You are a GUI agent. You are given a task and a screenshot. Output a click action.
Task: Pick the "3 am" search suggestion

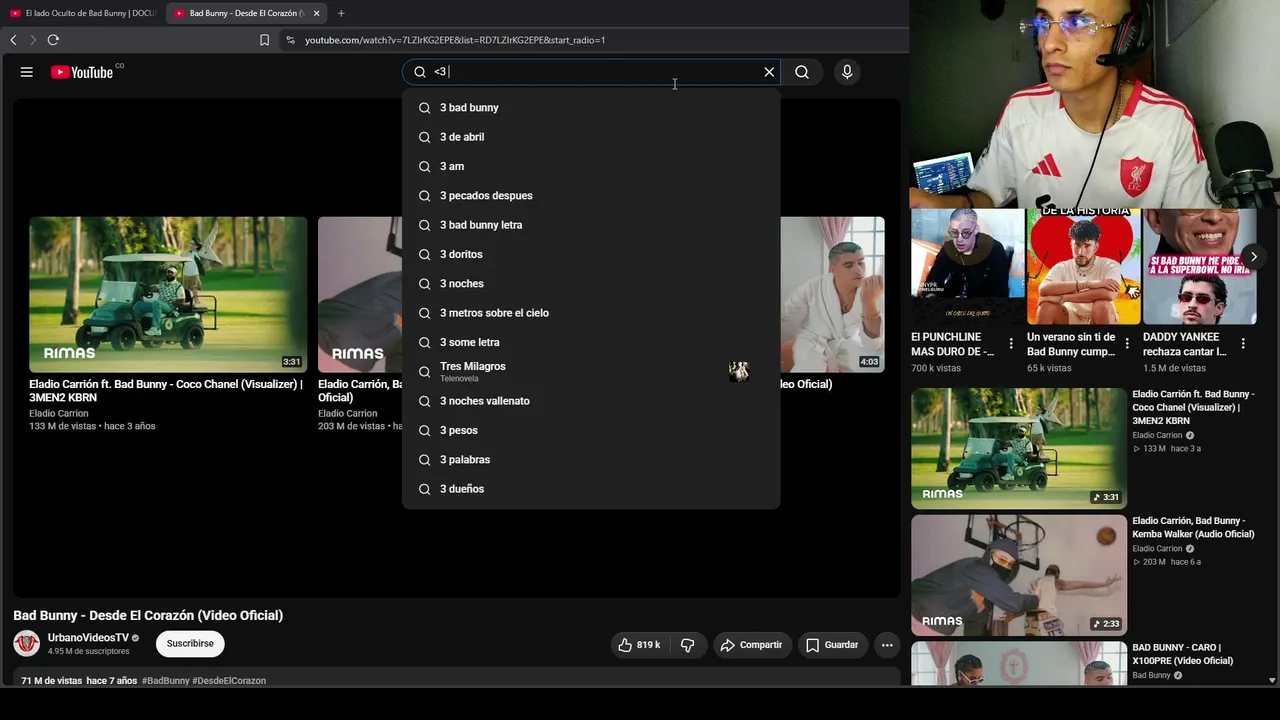[x=591, y=166]
